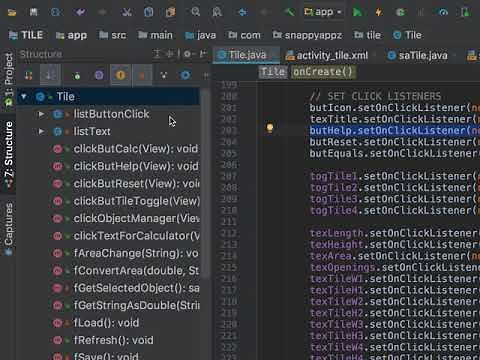Click the green Build hammer icon

click(289, 13)
